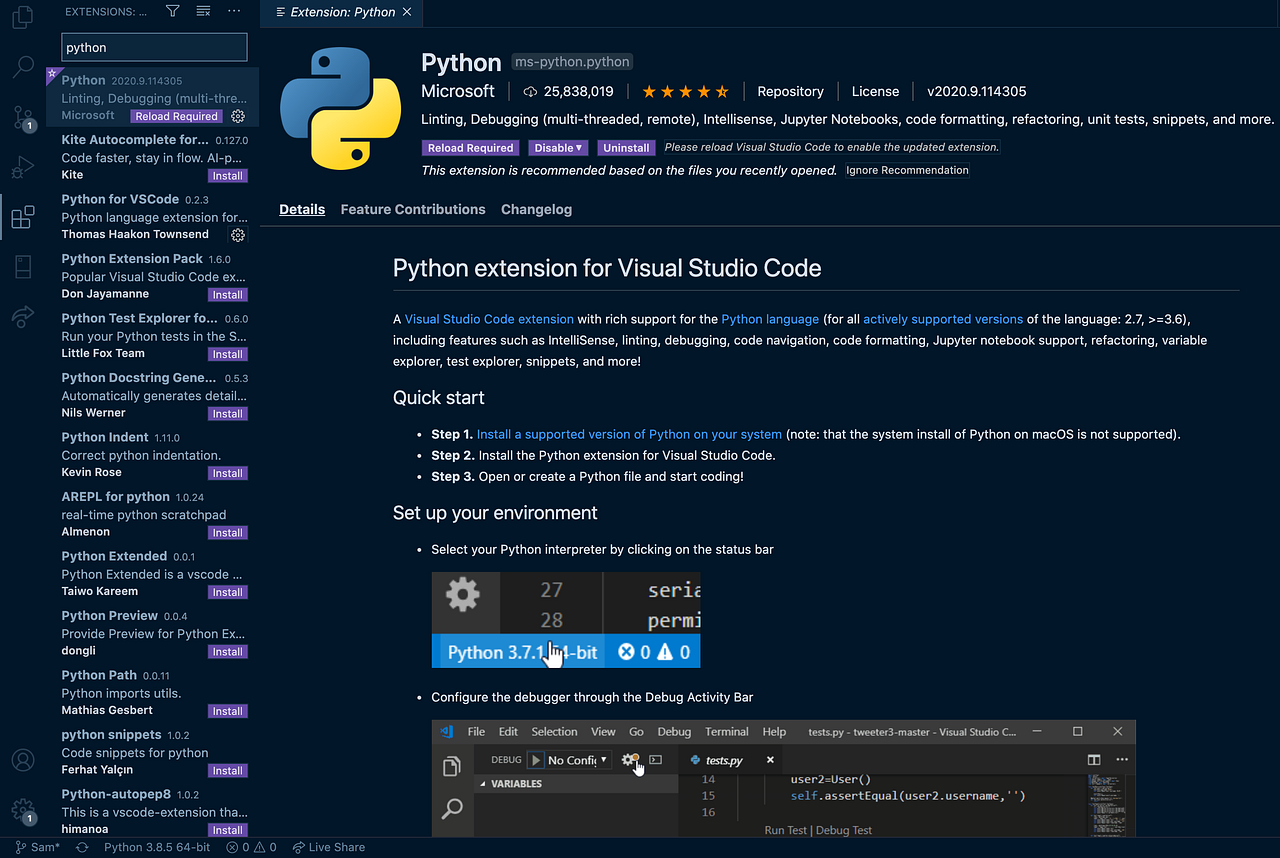Image resolution: width=1280 pixels, height=858 pixels.
Task: Select the AREPL for python list entry
Action: (x=153, y=514)
